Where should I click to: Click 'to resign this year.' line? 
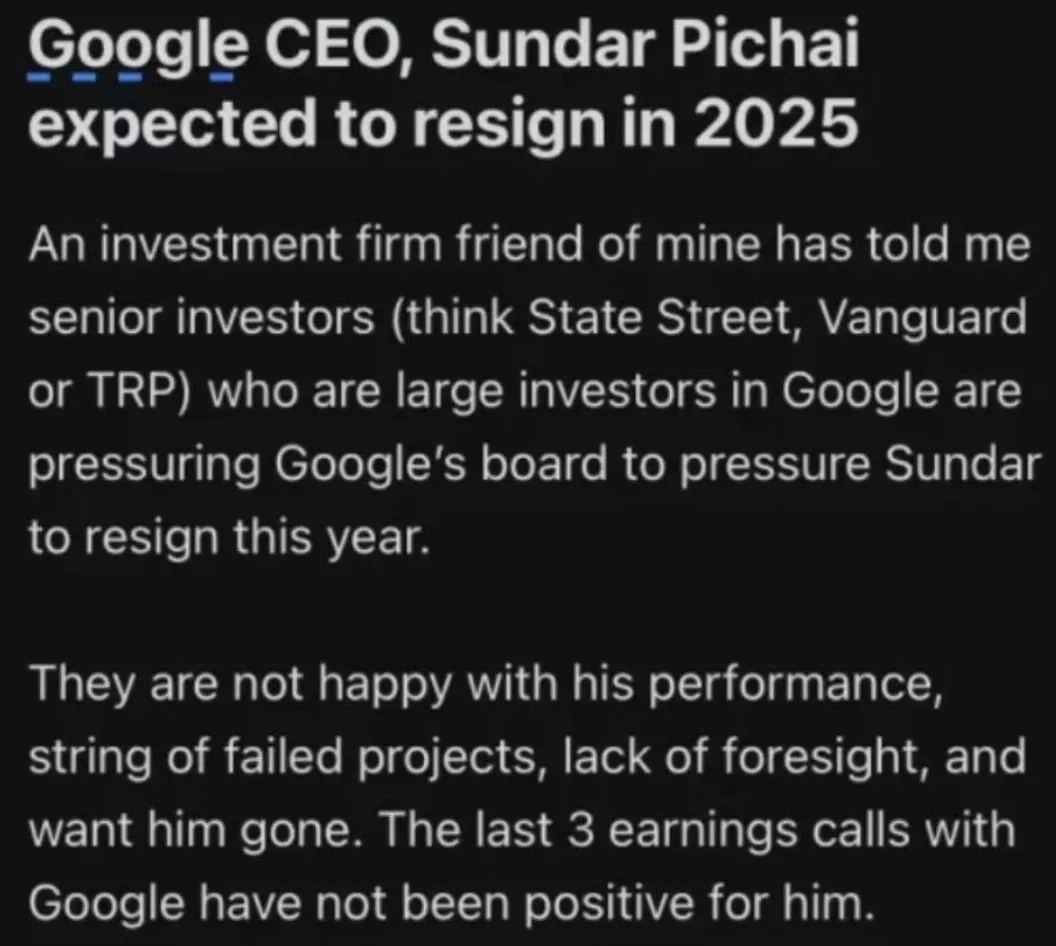(229, 537)
